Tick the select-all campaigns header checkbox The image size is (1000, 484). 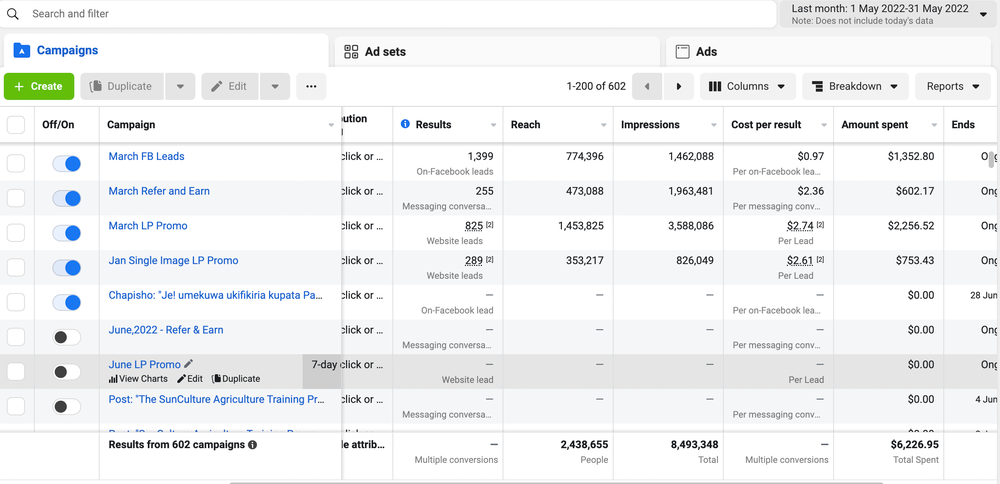(16, 125)
